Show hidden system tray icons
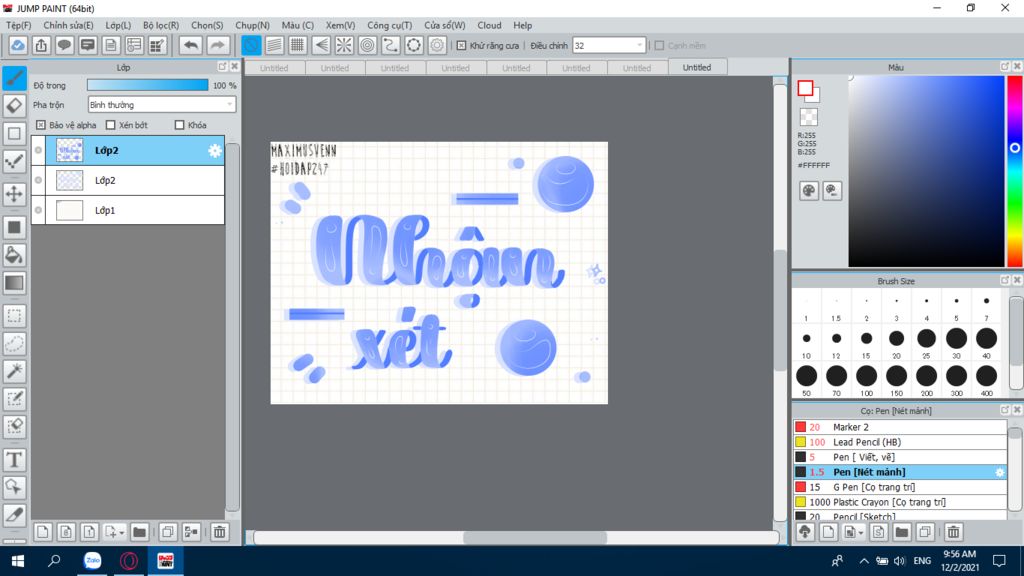 pyautogui.click(x=863, y=561)
